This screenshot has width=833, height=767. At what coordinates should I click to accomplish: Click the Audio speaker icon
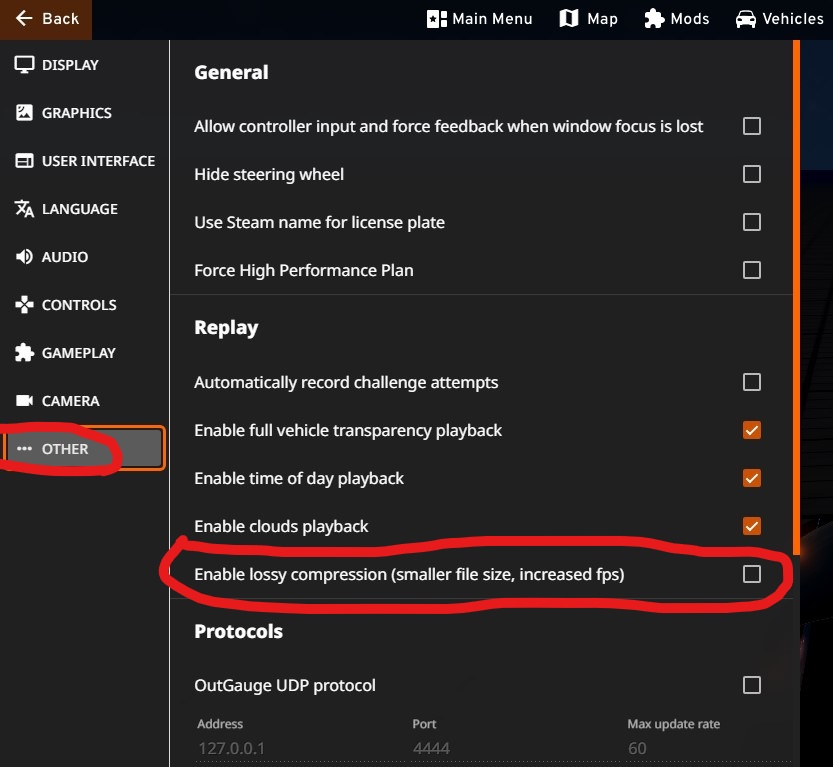24,257
